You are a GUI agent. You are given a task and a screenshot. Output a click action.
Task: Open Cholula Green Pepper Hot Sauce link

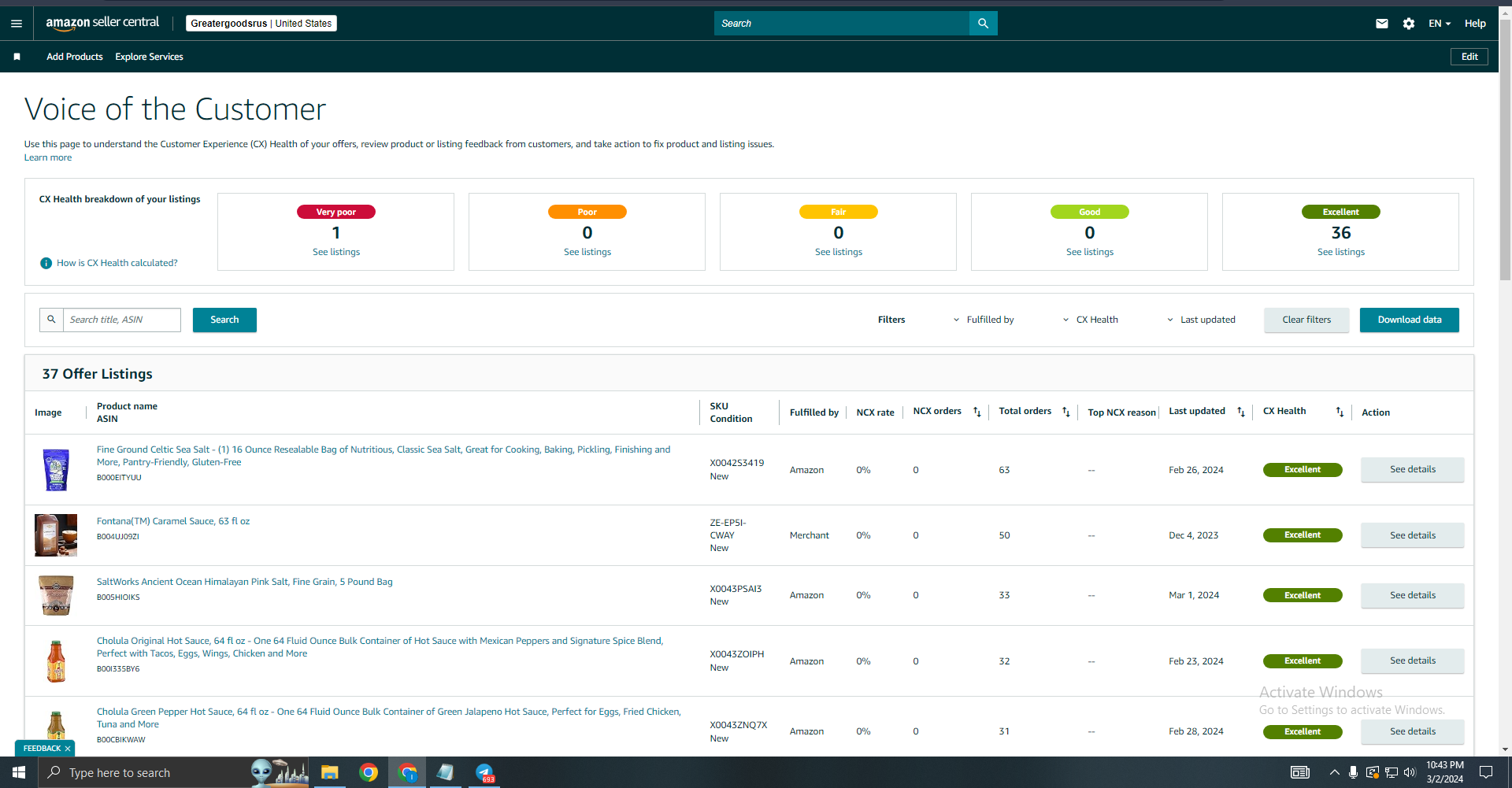click(x=389, y=718)
